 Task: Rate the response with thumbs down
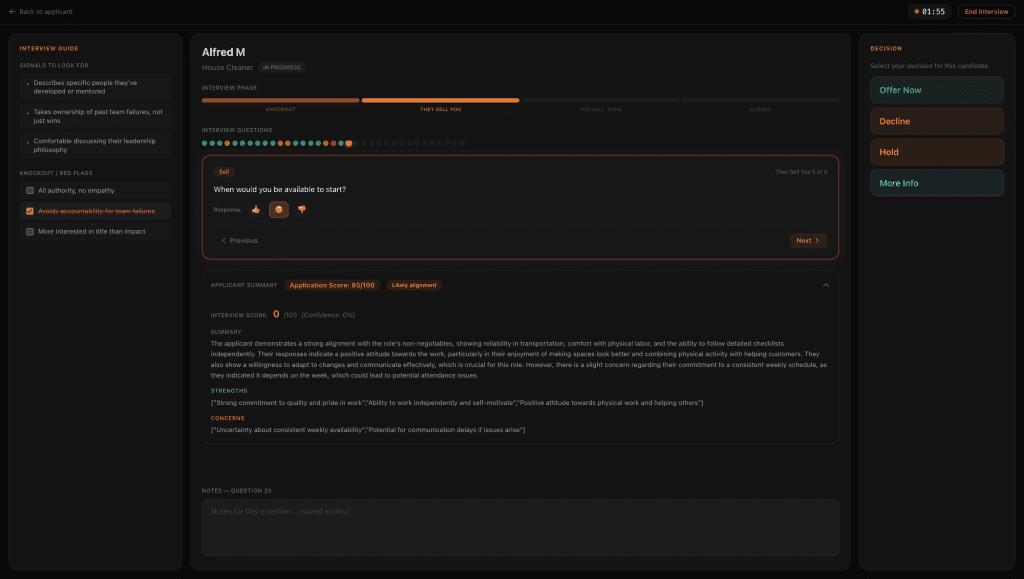tap(302, 209)
